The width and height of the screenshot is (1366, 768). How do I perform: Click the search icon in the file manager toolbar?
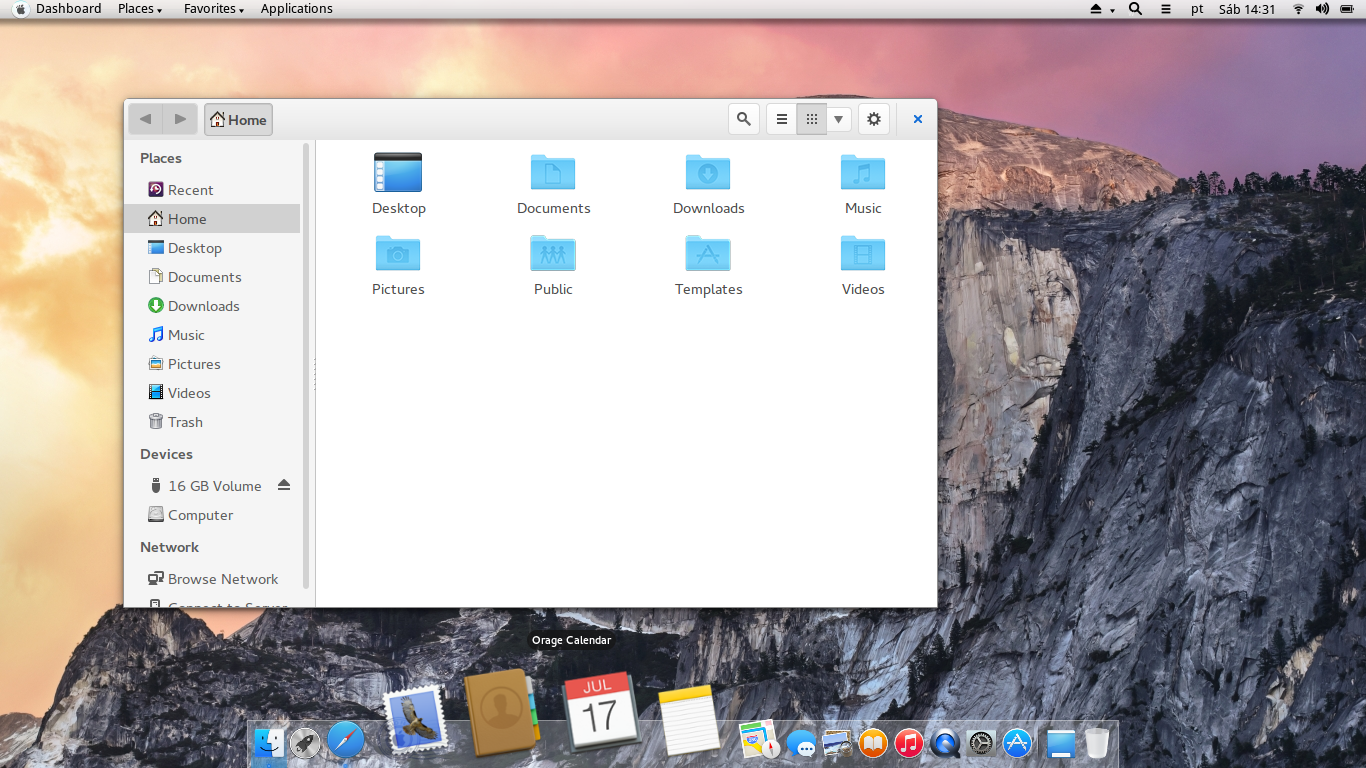coord(743,119)
